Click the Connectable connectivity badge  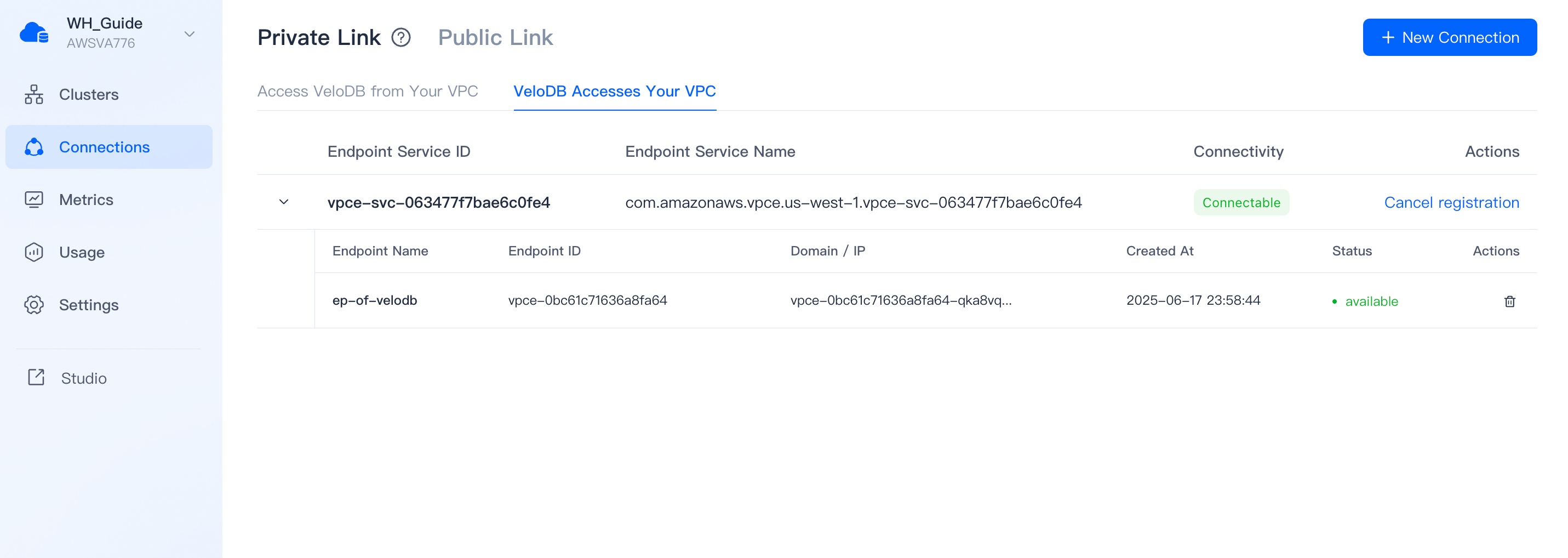1241,202
